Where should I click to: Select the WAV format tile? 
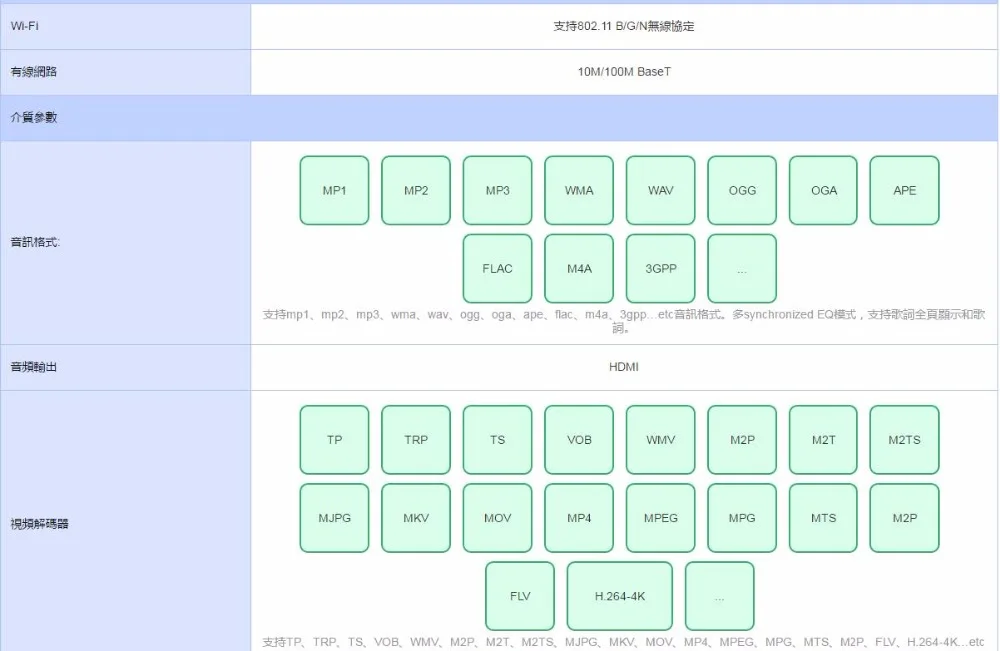(661, 190)
